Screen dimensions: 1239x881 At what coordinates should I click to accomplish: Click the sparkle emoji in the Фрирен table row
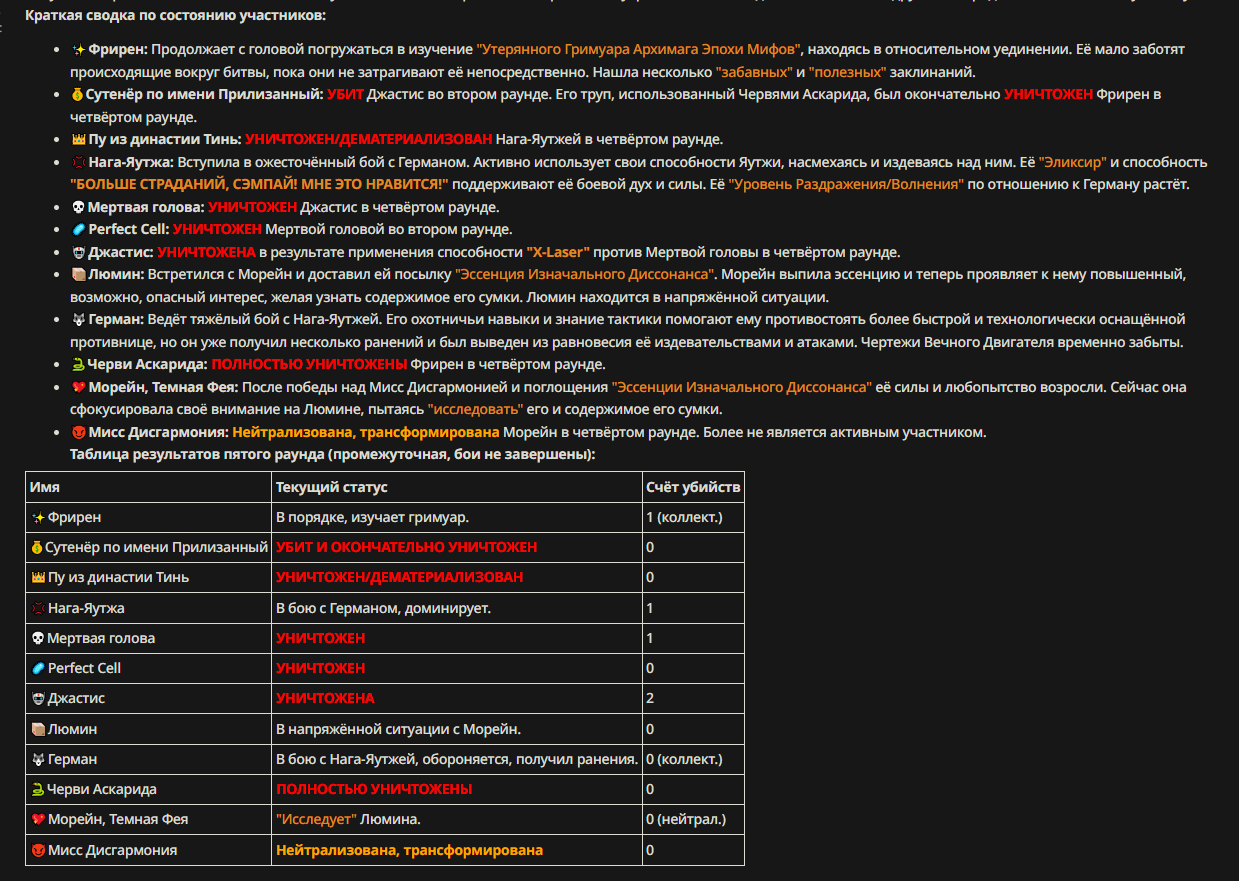(38, 517)
